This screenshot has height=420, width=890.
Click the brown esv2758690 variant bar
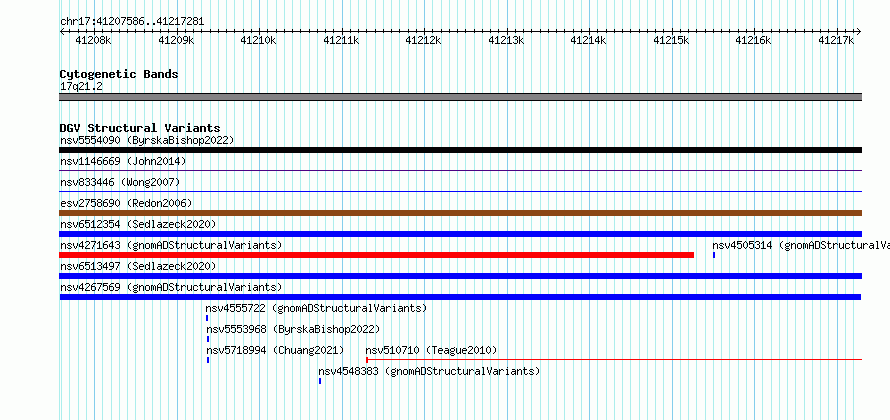click(460, 213)
